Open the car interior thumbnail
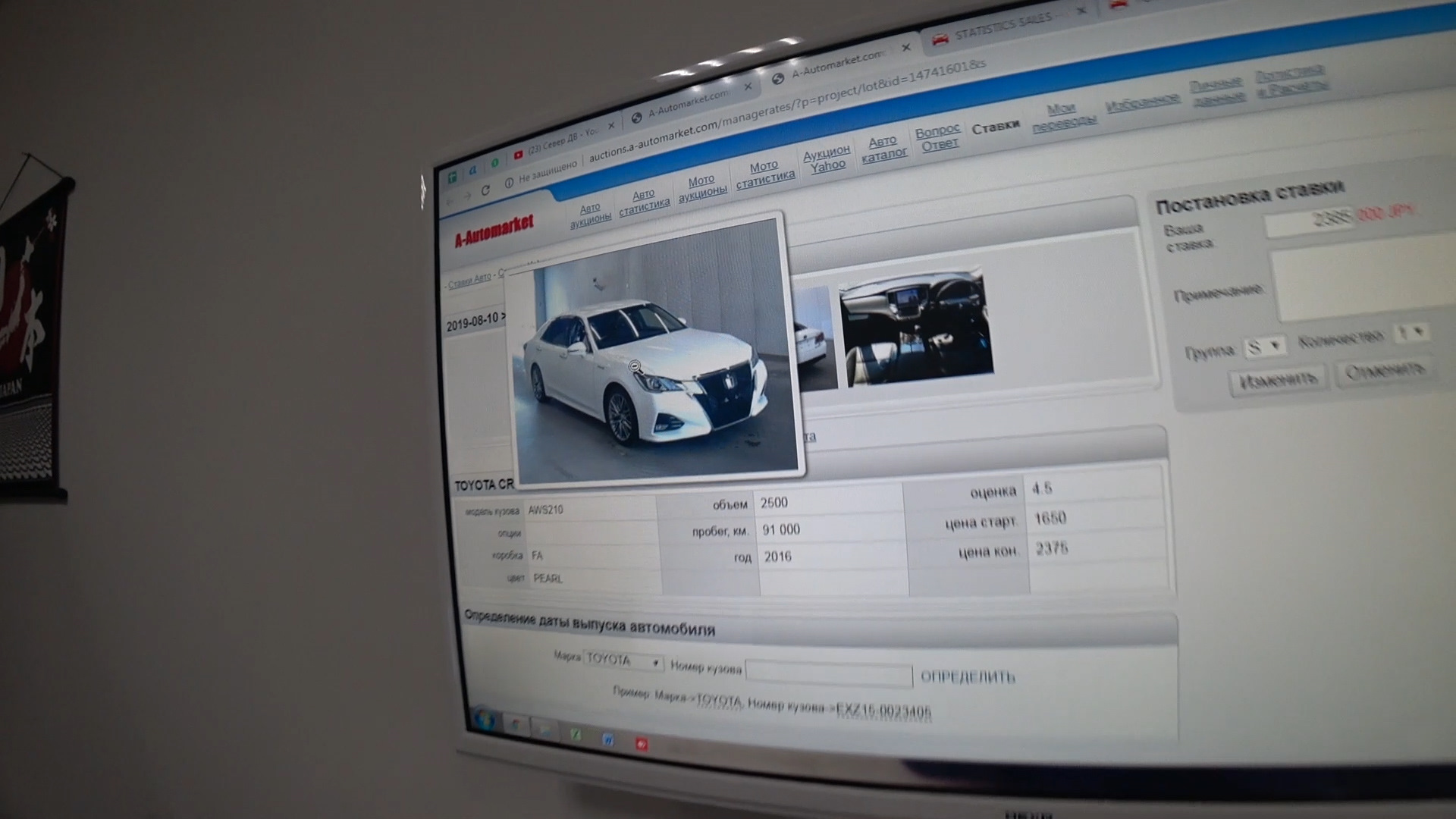This screenshot has height=819, width=1456. (915, 326)
